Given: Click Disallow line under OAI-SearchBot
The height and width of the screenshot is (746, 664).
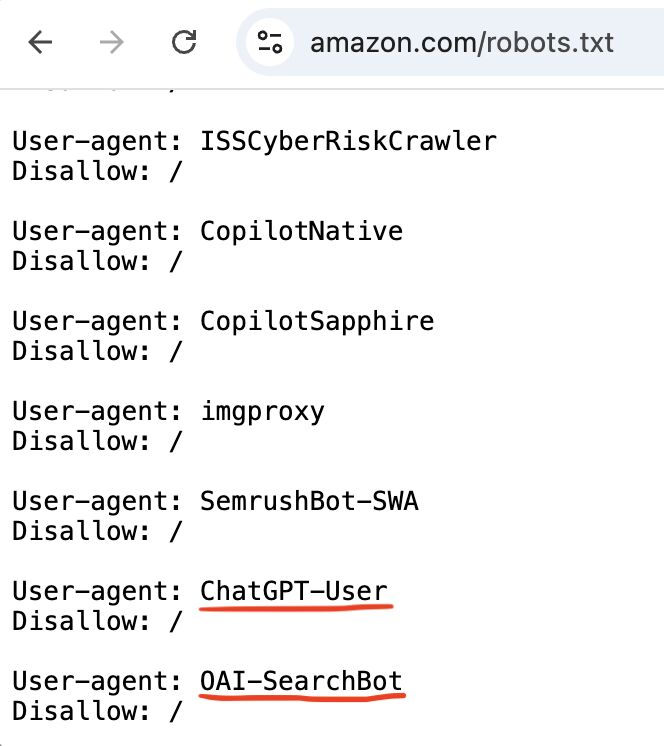Looking at the screenshot, I should [96, 711].
